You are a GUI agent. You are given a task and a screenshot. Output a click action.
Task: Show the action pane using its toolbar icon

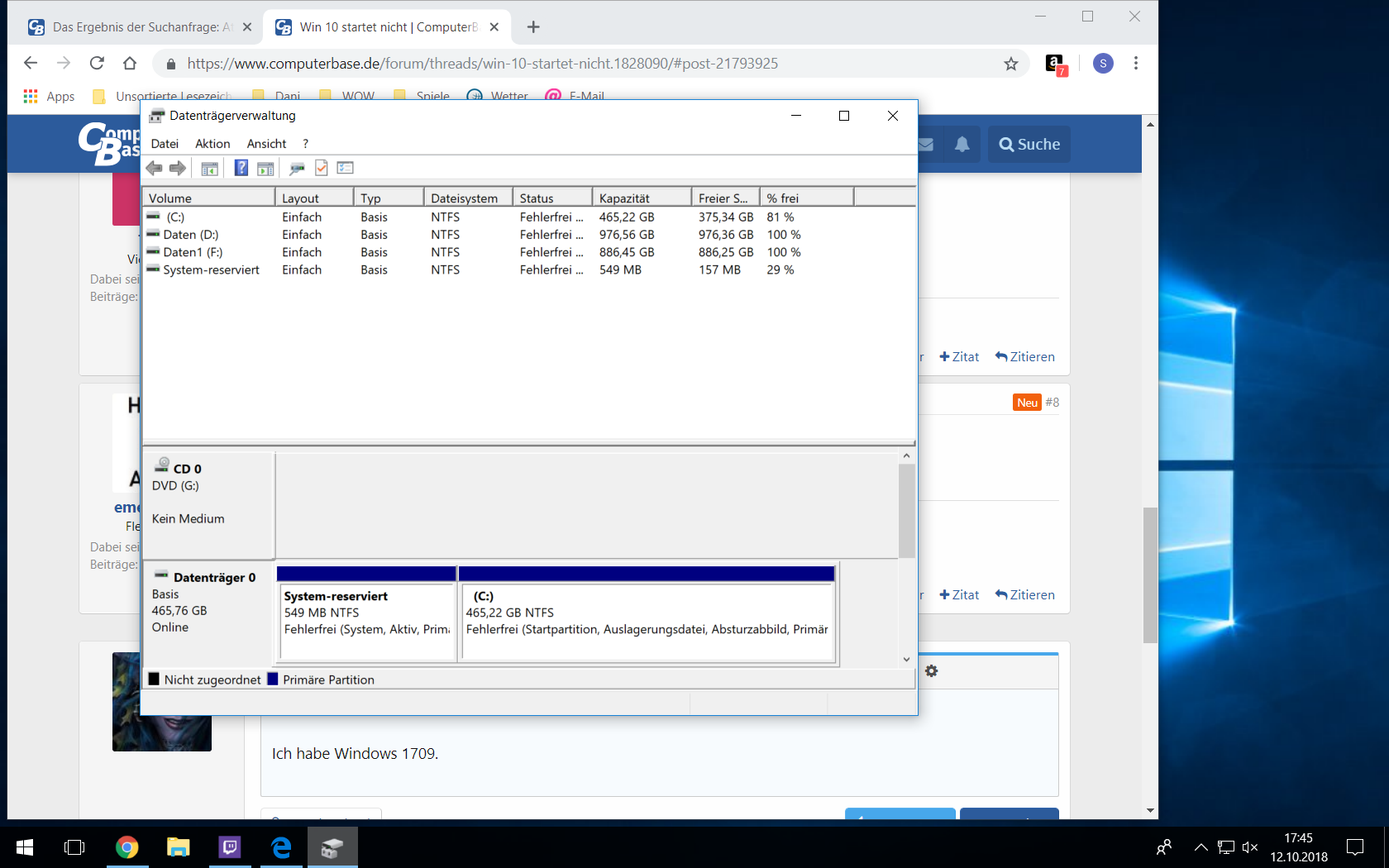[x=265, y=168]
